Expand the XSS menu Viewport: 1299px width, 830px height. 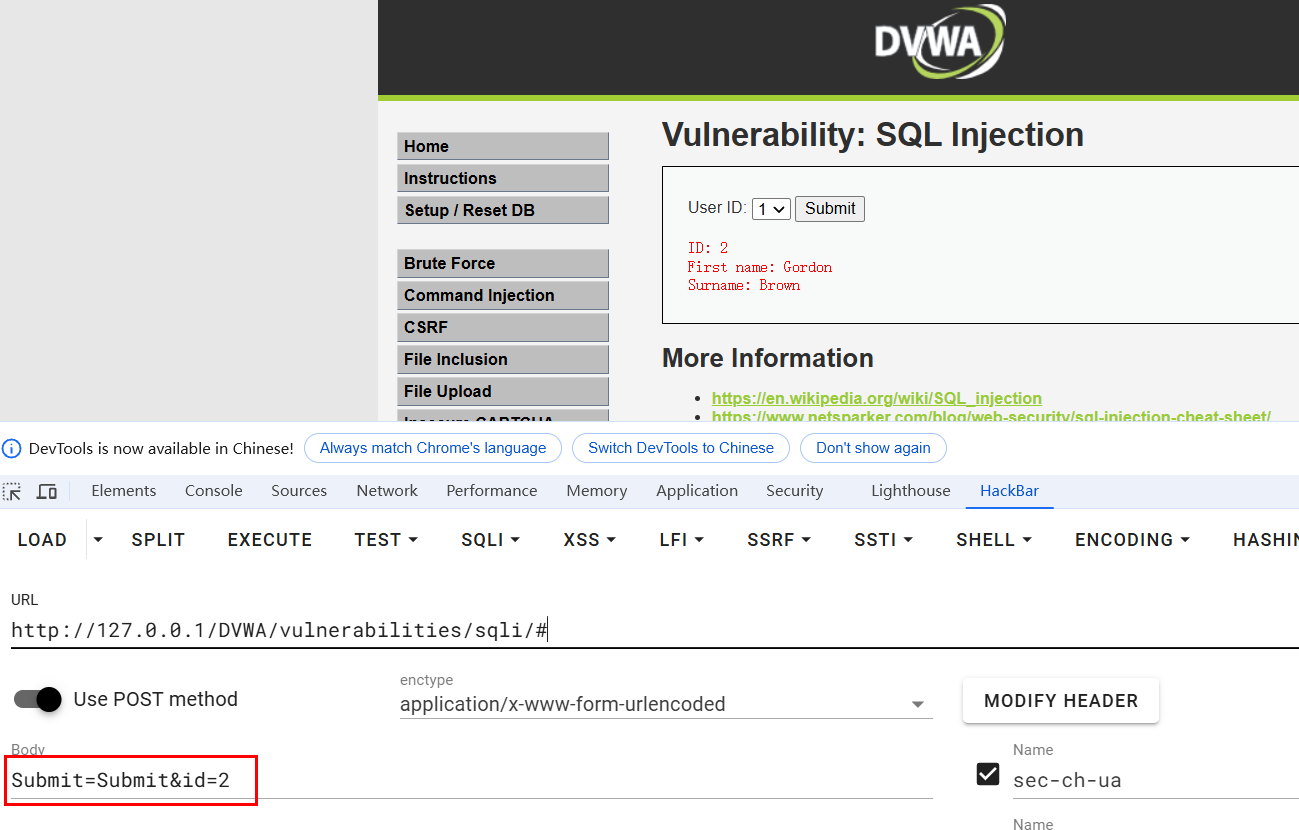590,540
